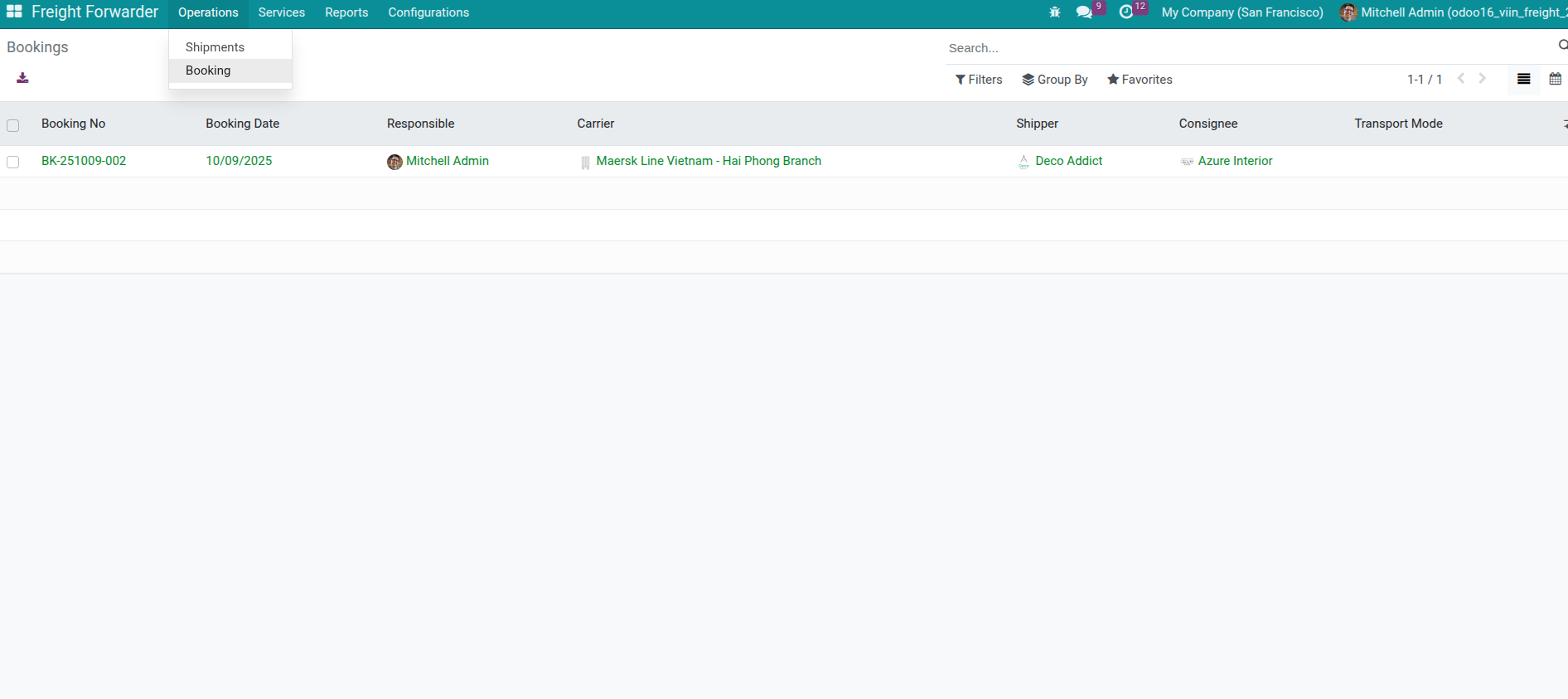Tick the select-all header checkbox
The height and width of the screenshot is (699, 1568).
click(13, 125)
